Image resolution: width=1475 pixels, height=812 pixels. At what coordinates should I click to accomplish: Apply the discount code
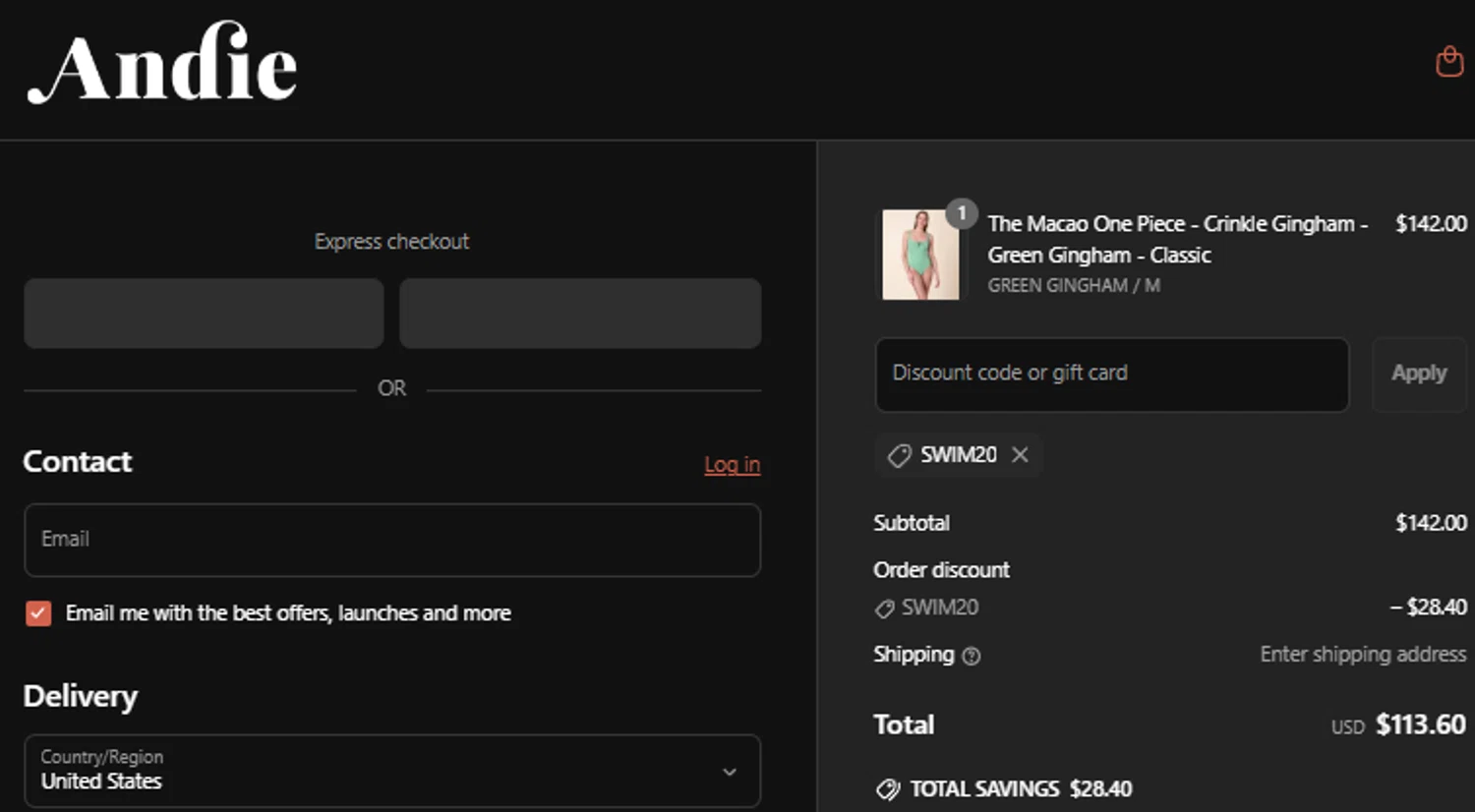click(x=1419, y=374)
